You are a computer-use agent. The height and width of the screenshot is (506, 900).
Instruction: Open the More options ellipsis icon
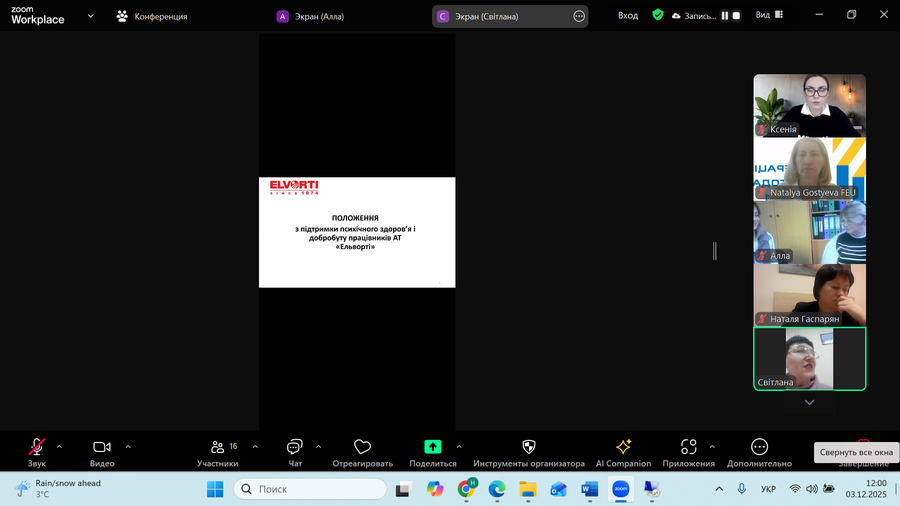click(759, 446)
